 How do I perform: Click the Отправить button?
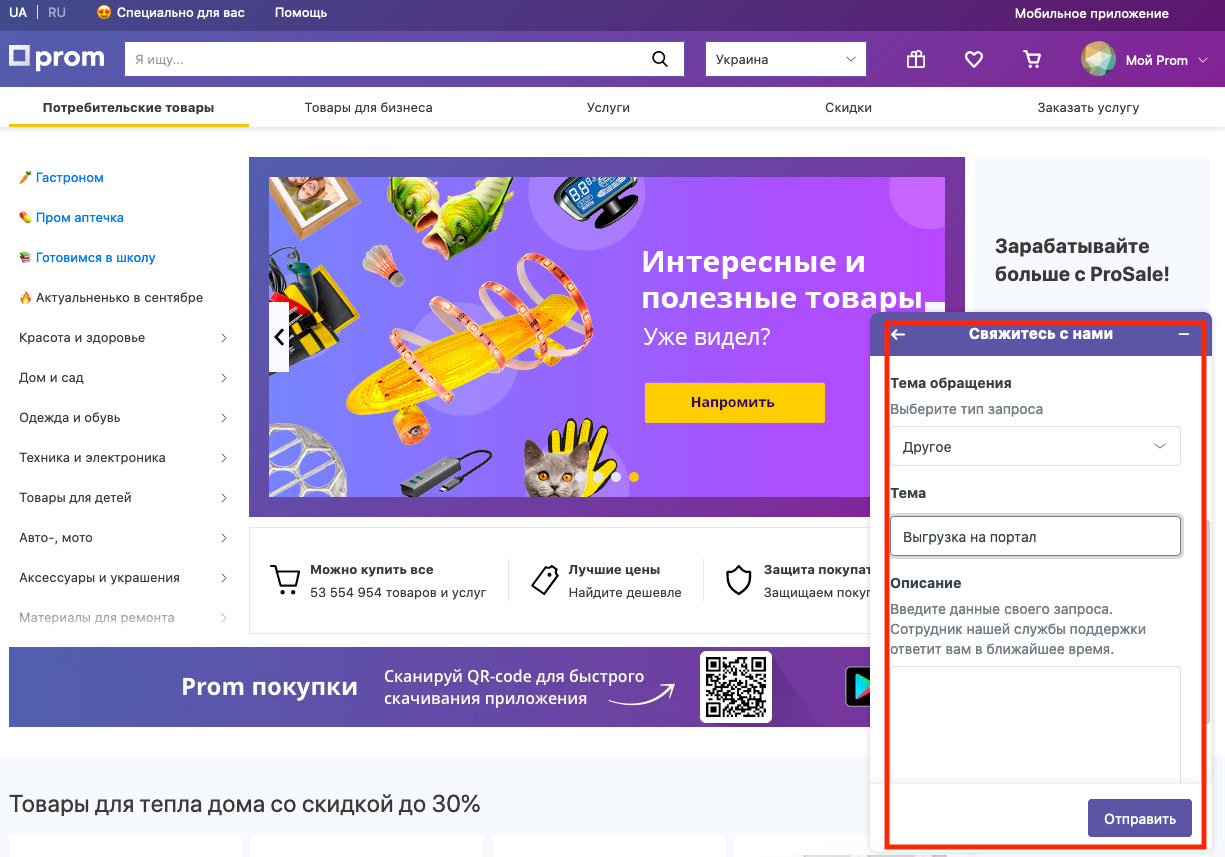tap(1140, 818)
